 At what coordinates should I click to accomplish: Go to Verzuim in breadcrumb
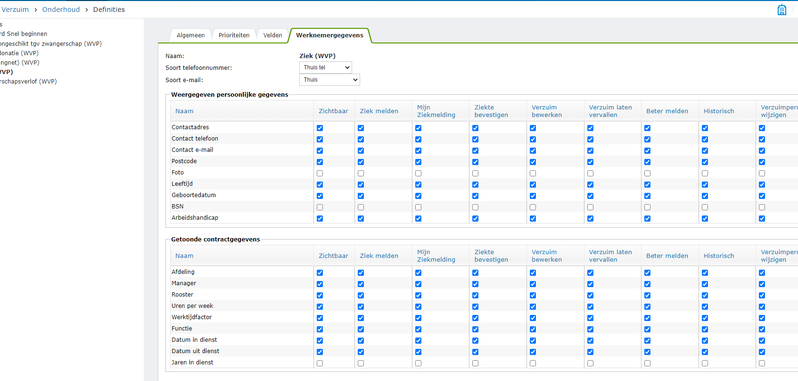[15, 9]
